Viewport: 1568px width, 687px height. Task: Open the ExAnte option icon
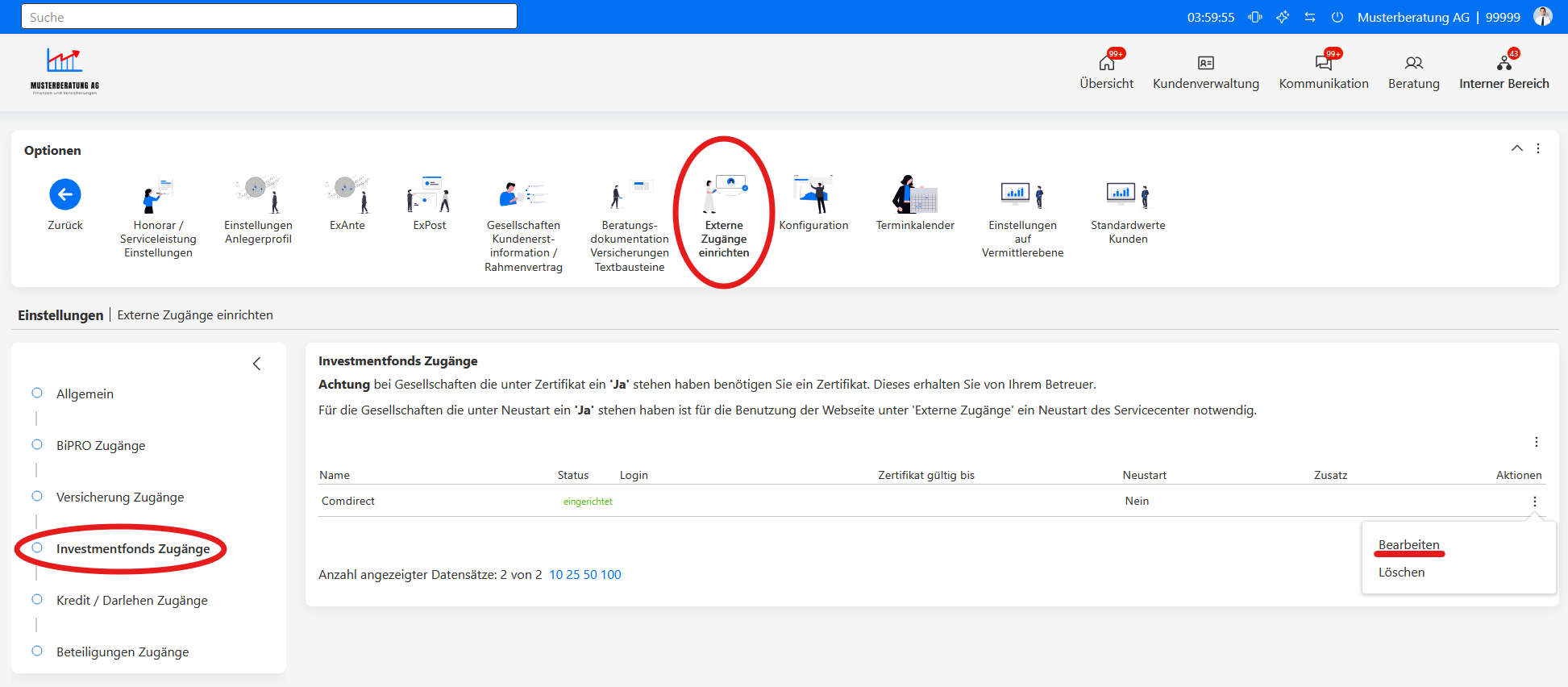click(x=347, y=194)
